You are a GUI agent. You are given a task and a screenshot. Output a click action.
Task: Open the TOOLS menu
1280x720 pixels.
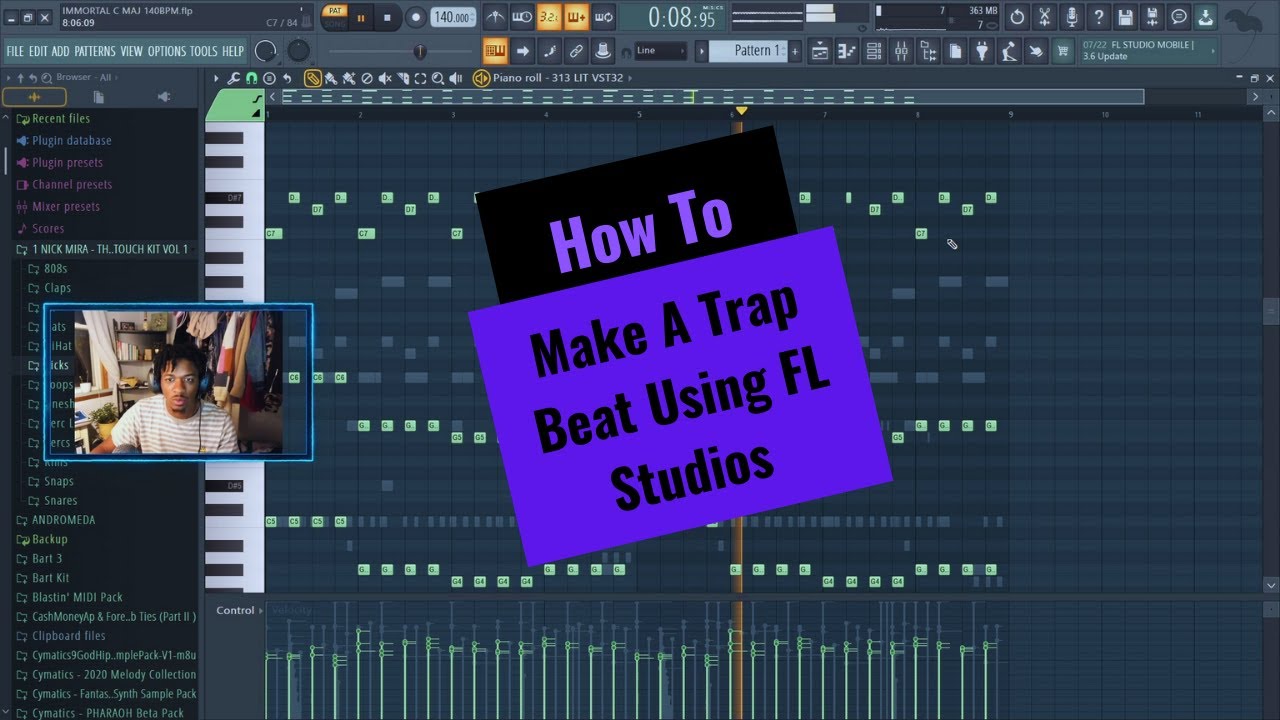point(203,51)
